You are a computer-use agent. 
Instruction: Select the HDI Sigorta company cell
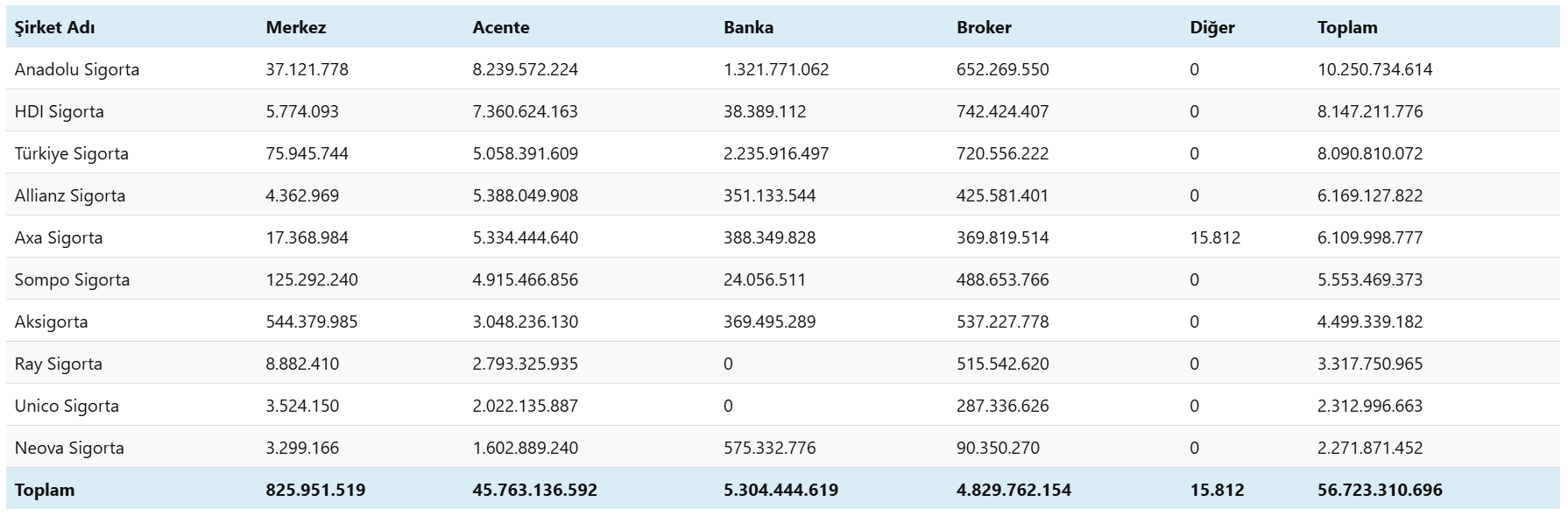60,111
